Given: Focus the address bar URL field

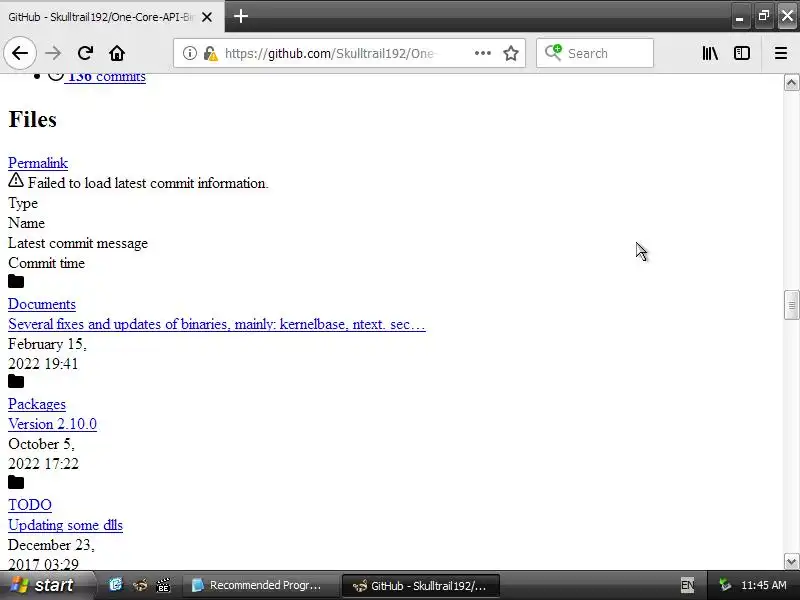Looking at the screenshot, I should 349,53.
